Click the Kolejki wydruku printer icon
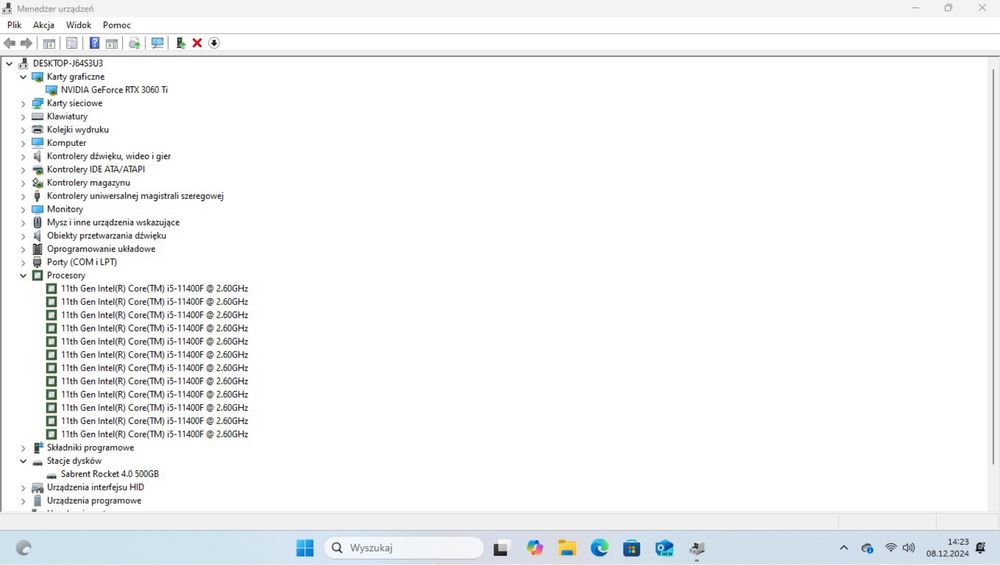This screenshot has width=1000, height=565. [x=38, y=129]
